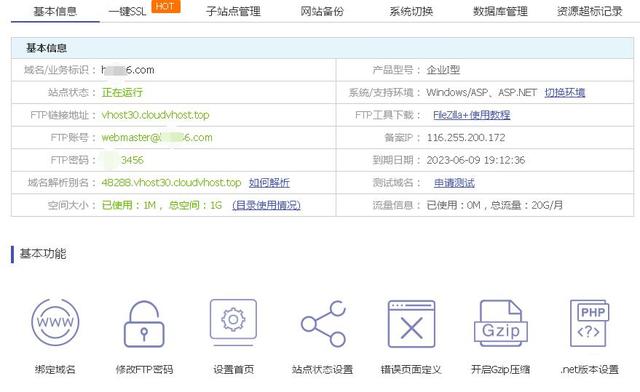Click the 已使用：1M，总空间：1G text

tap(162, 205)
